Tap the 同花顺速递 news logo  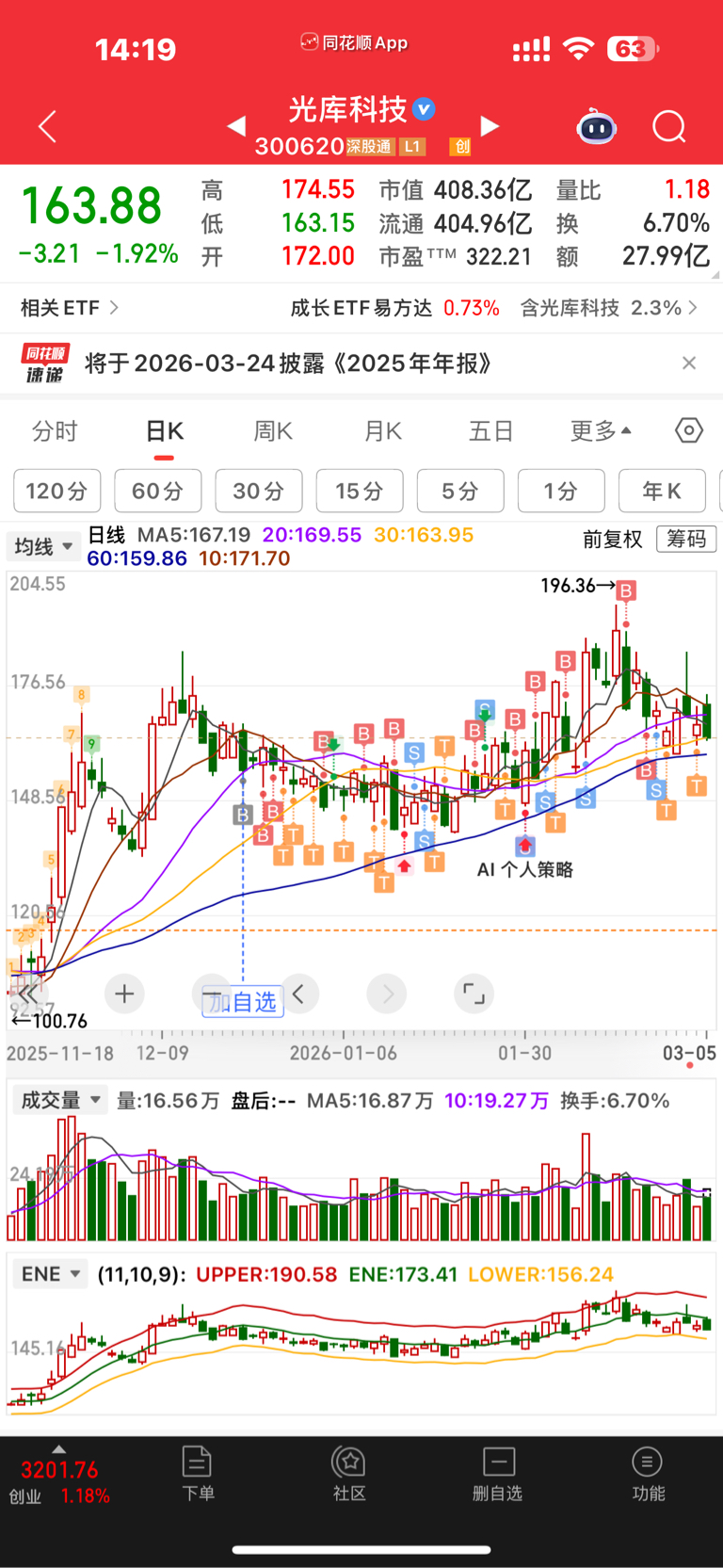(x=45, y=364)
